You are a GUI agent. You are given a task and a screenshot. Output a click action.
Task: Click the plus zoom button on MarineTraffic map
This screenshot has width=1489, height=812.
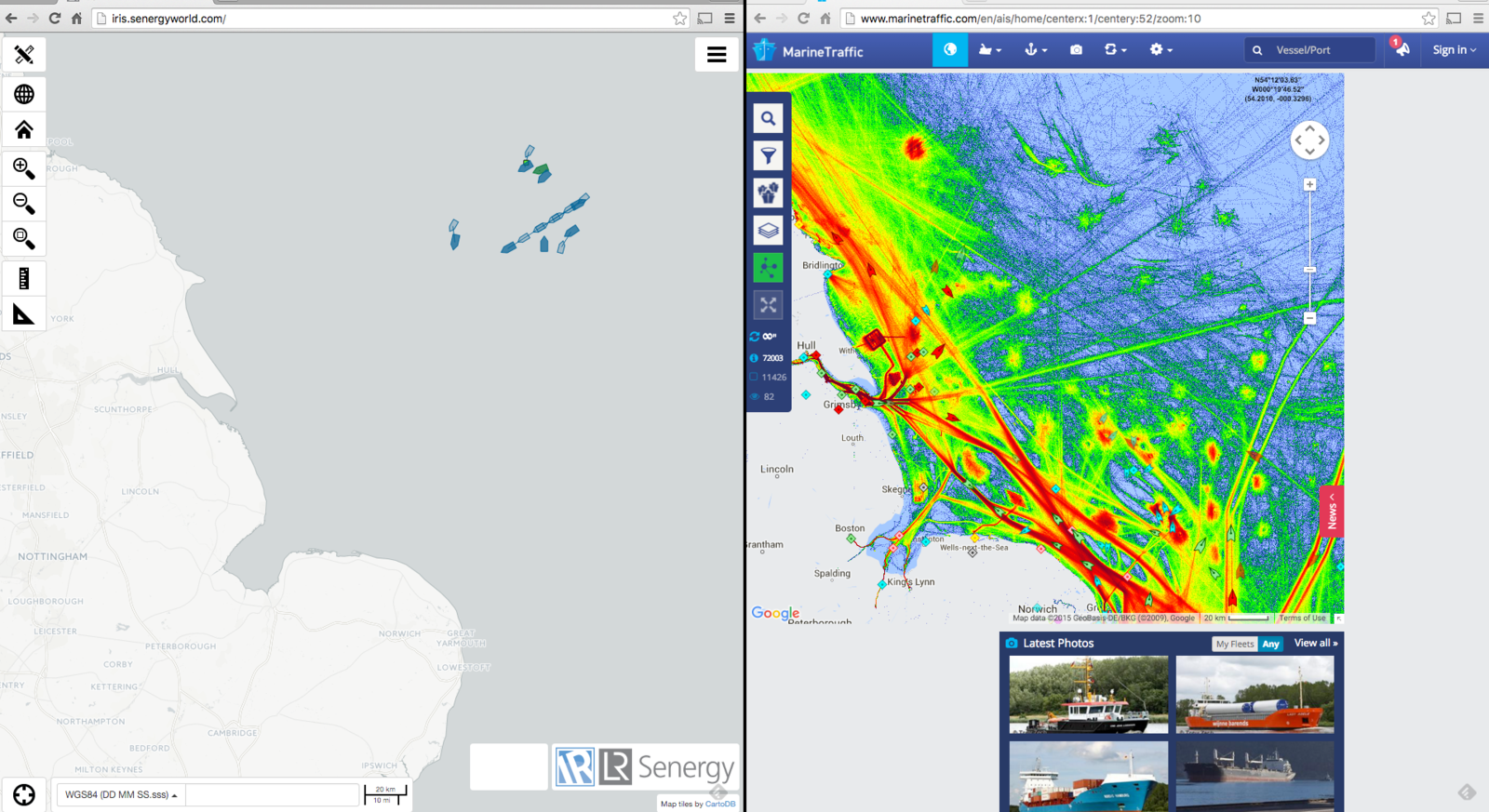click(x=1309, y=184)
